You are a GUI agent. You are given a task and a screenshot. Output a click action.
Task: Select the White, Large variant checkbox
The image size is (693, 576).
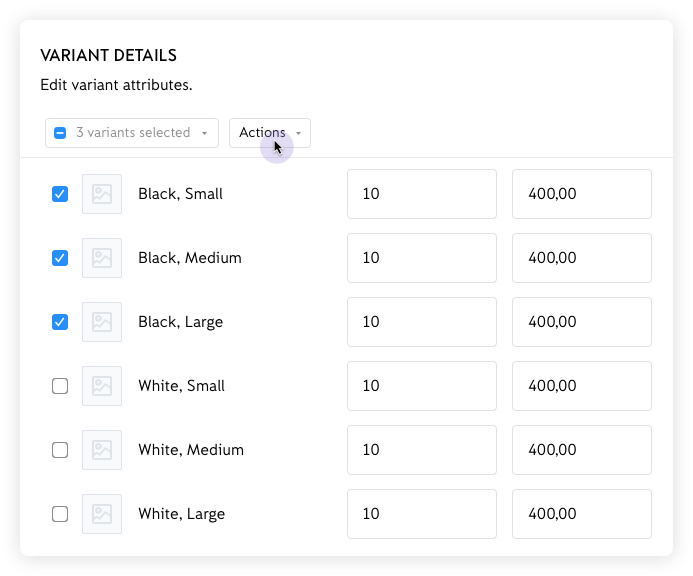coord(60,514)
